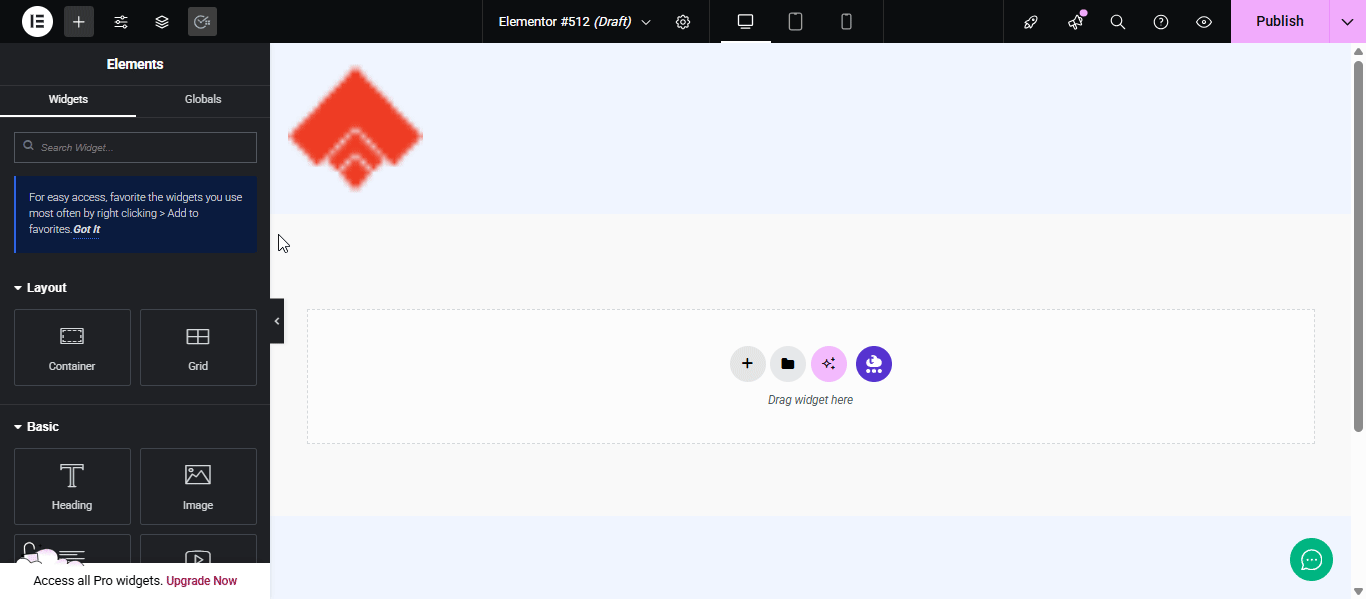
Task: Select the Widgets tab
Action: click(x=68, y=100)
